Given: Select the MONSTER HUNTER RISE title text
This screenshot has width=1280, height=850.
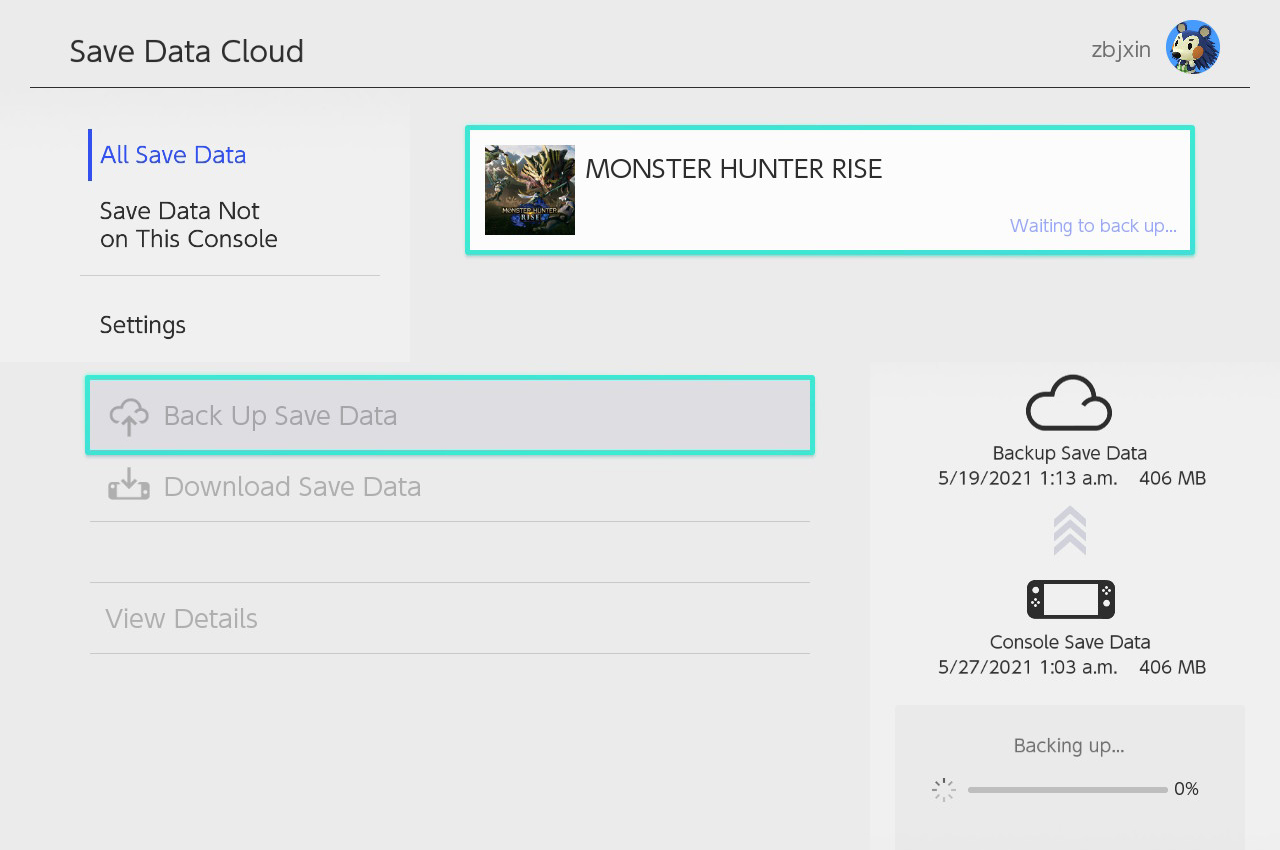Looking at the screenshot, I should 734,169.
